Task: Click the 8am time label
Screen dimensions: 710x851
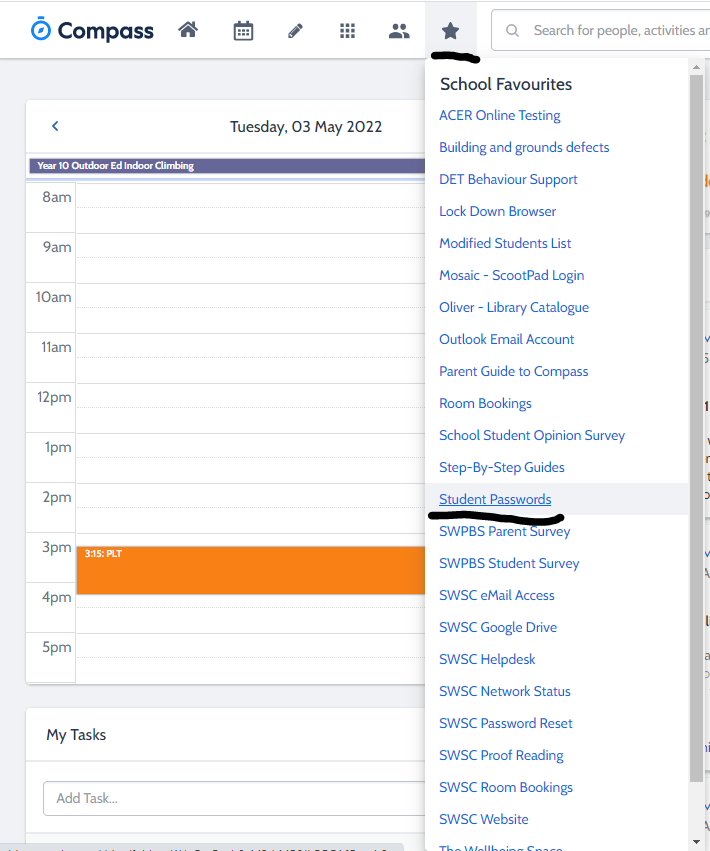Action: (x=57, y=198)
